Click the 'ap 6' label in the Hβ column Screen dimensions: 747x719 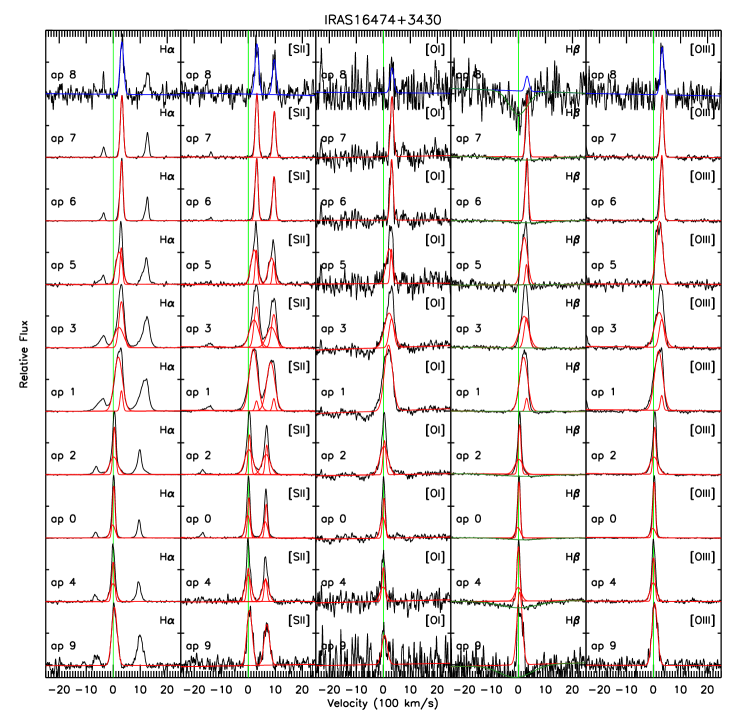point(469,202)
